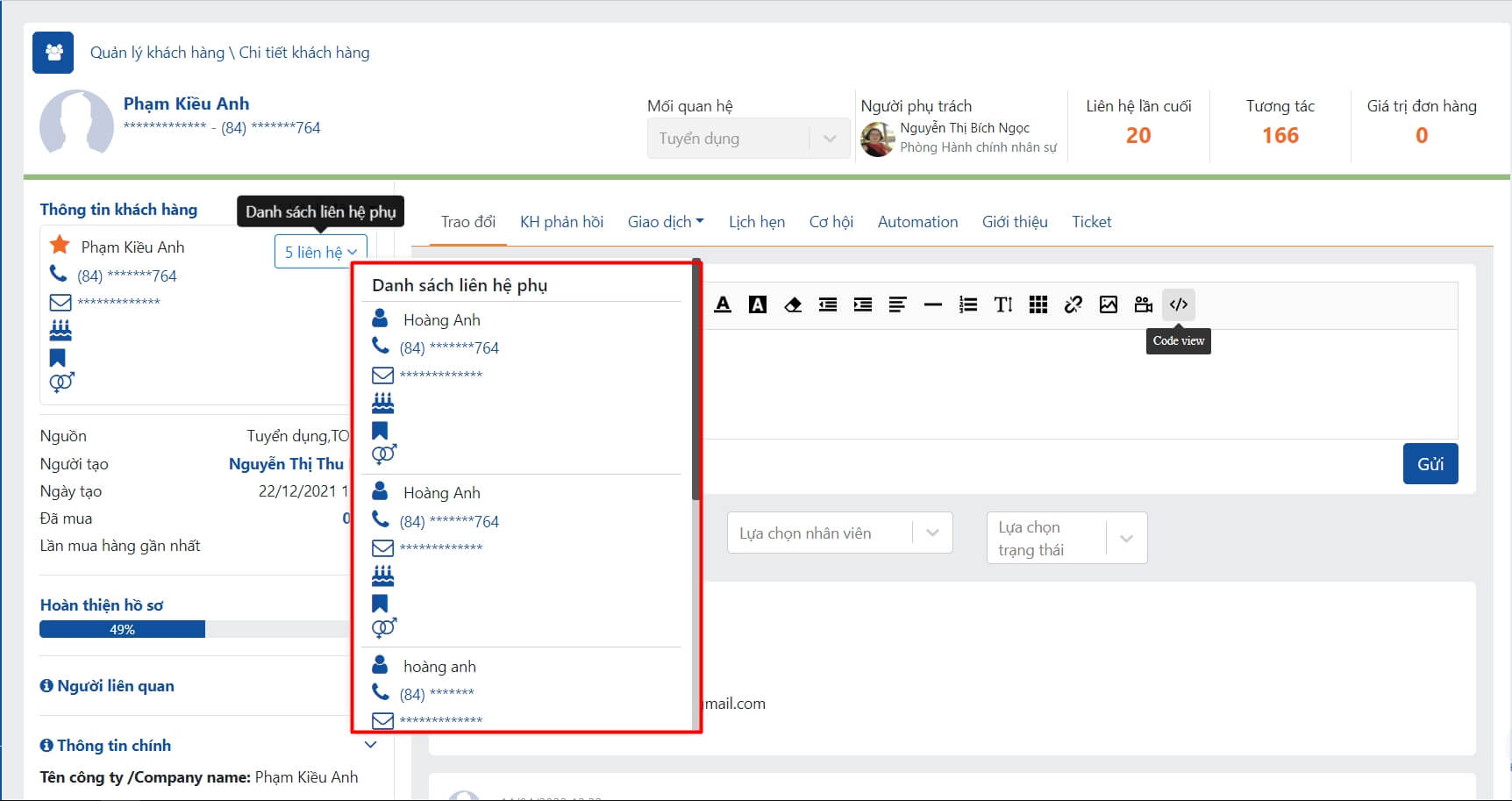Click the lowercase hoàng anh contact name
This screenshot has width=1512, height=801.
click(x=439, y=667)
